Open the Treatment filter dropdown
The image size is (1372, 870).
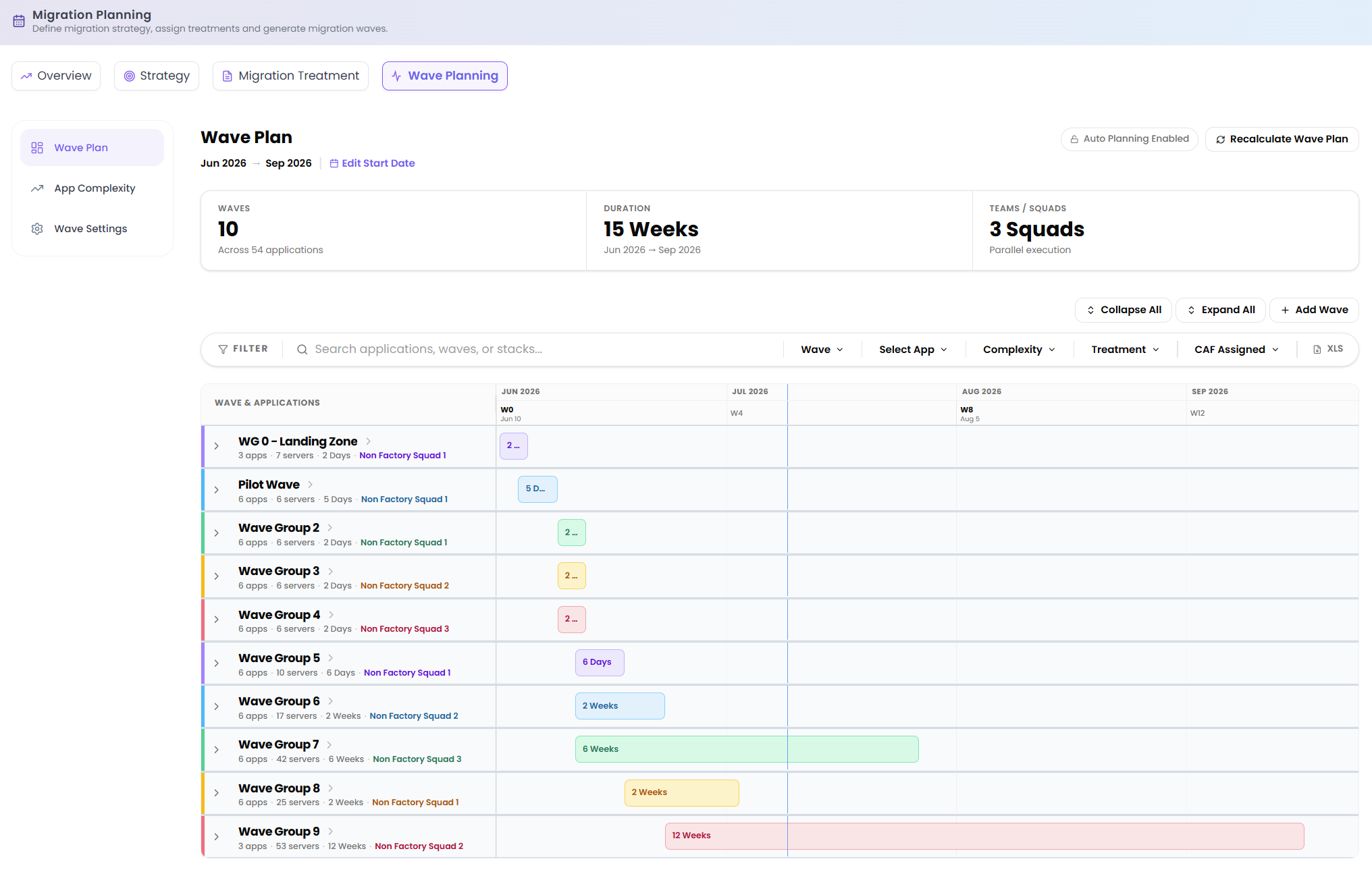pyautogui.click(x=1125, y=350)
